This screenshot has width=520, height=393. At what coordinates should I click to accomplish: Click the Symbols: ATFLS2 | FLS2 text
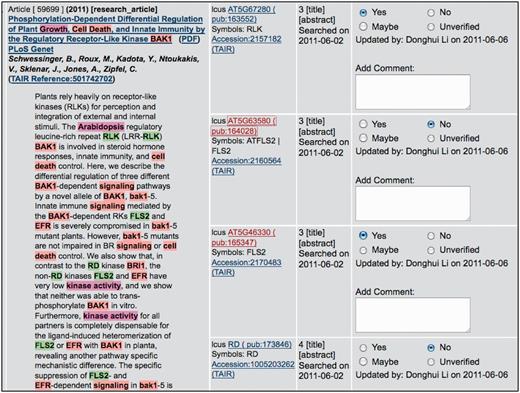pyautogui.click(x=245, y=146)
